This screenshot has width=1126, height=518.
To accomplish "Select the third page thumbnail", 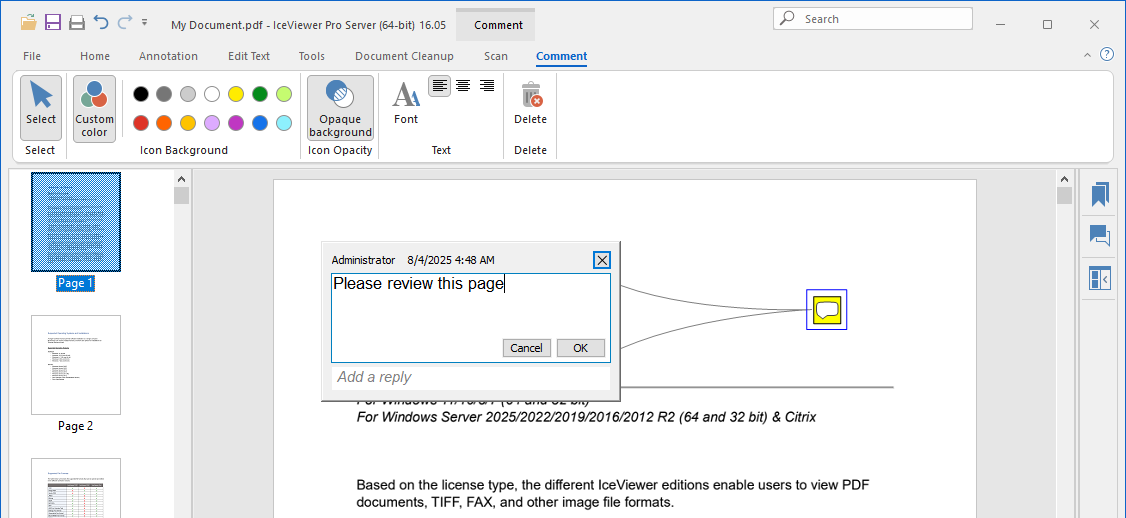I will (76, 488).
